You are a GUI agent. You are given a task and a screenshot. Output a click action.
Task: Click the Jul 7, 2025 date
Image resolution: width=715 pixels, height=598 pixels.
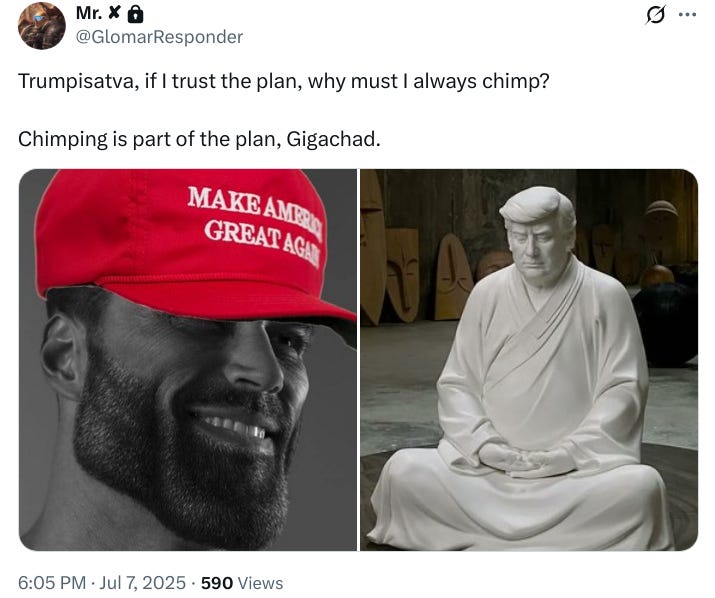pos(142,583)
